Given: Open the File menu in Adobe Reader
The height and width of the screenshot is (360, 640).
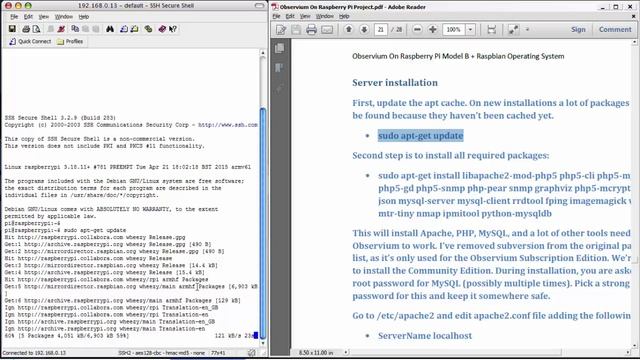Looking at the screenshot, I should coord(276,16).
